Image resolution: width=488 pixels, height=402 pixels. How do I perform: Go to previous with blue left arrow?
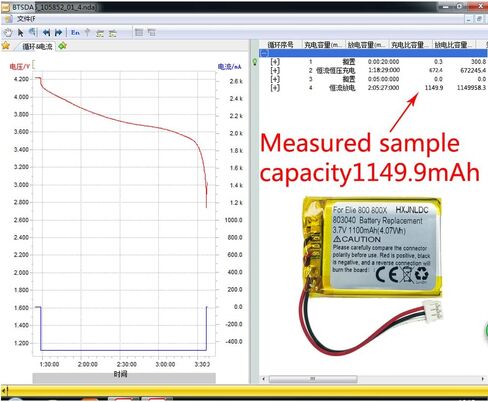coord(47,32)
